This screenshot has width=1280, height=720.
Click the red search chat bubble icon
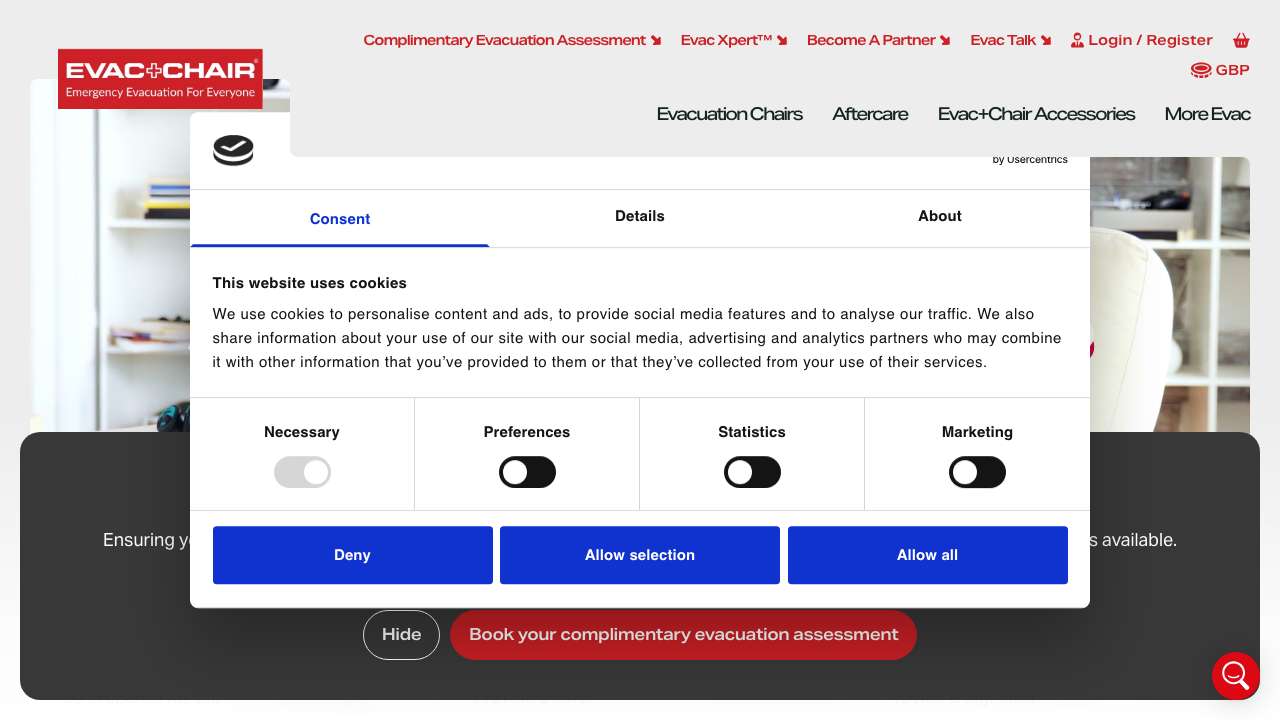pyautogui.click(x=1235, y=676)
